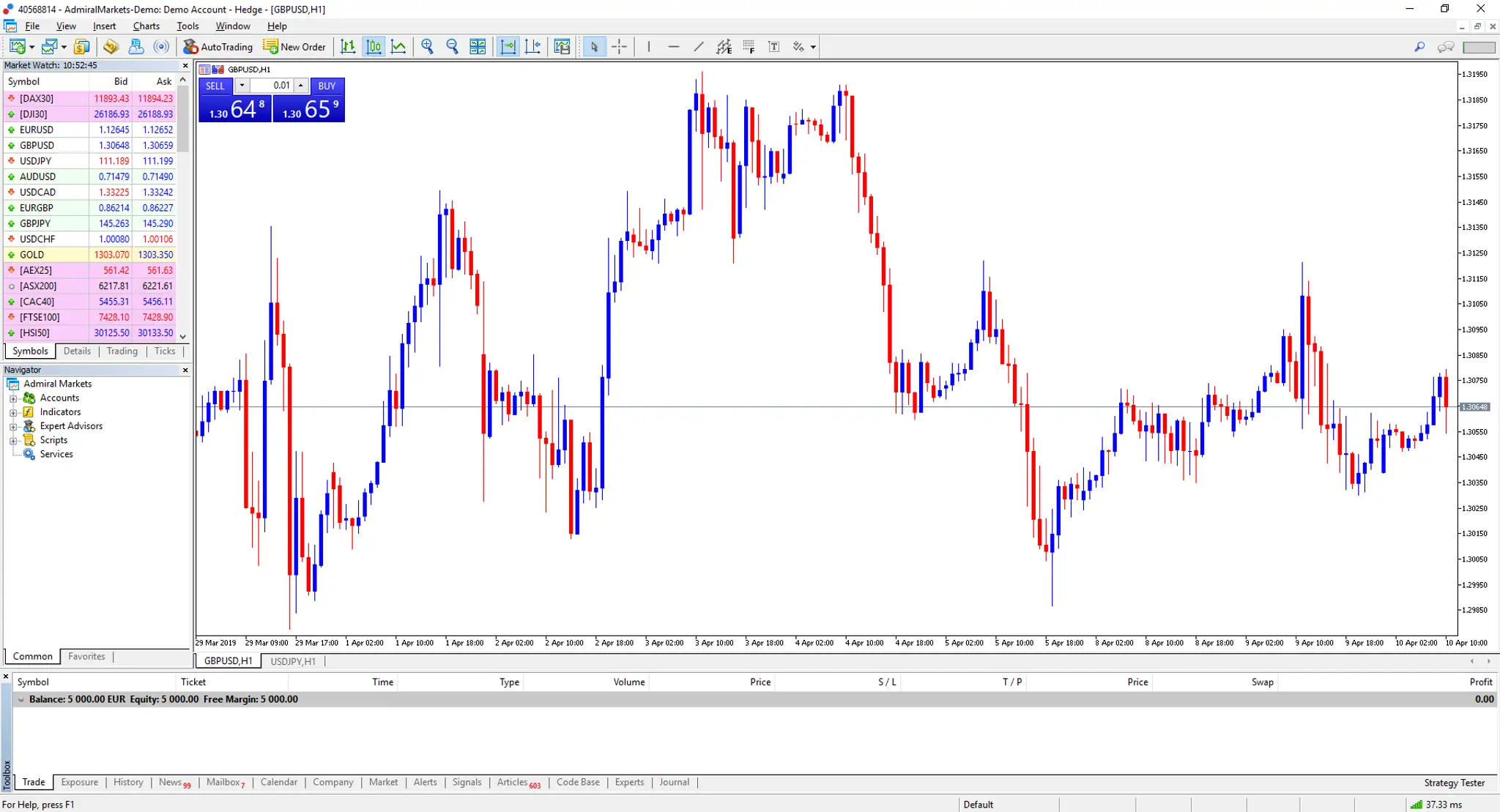Select the vertical line drawing tool
Image resolution: width=1500 pixels, height=812 pixels.
649,47
